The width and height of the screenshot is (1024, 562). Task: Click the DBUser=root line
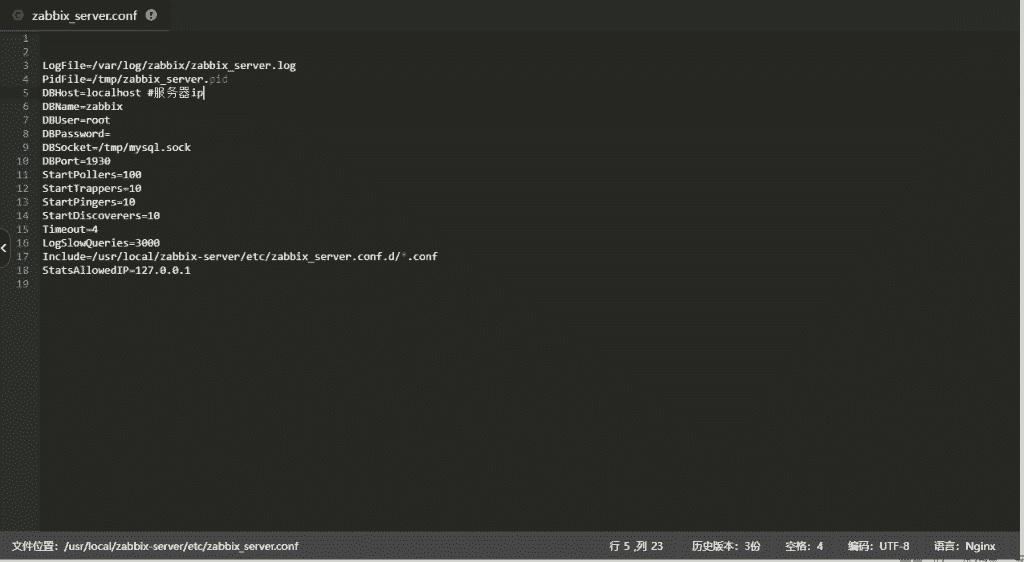point(76,120)
